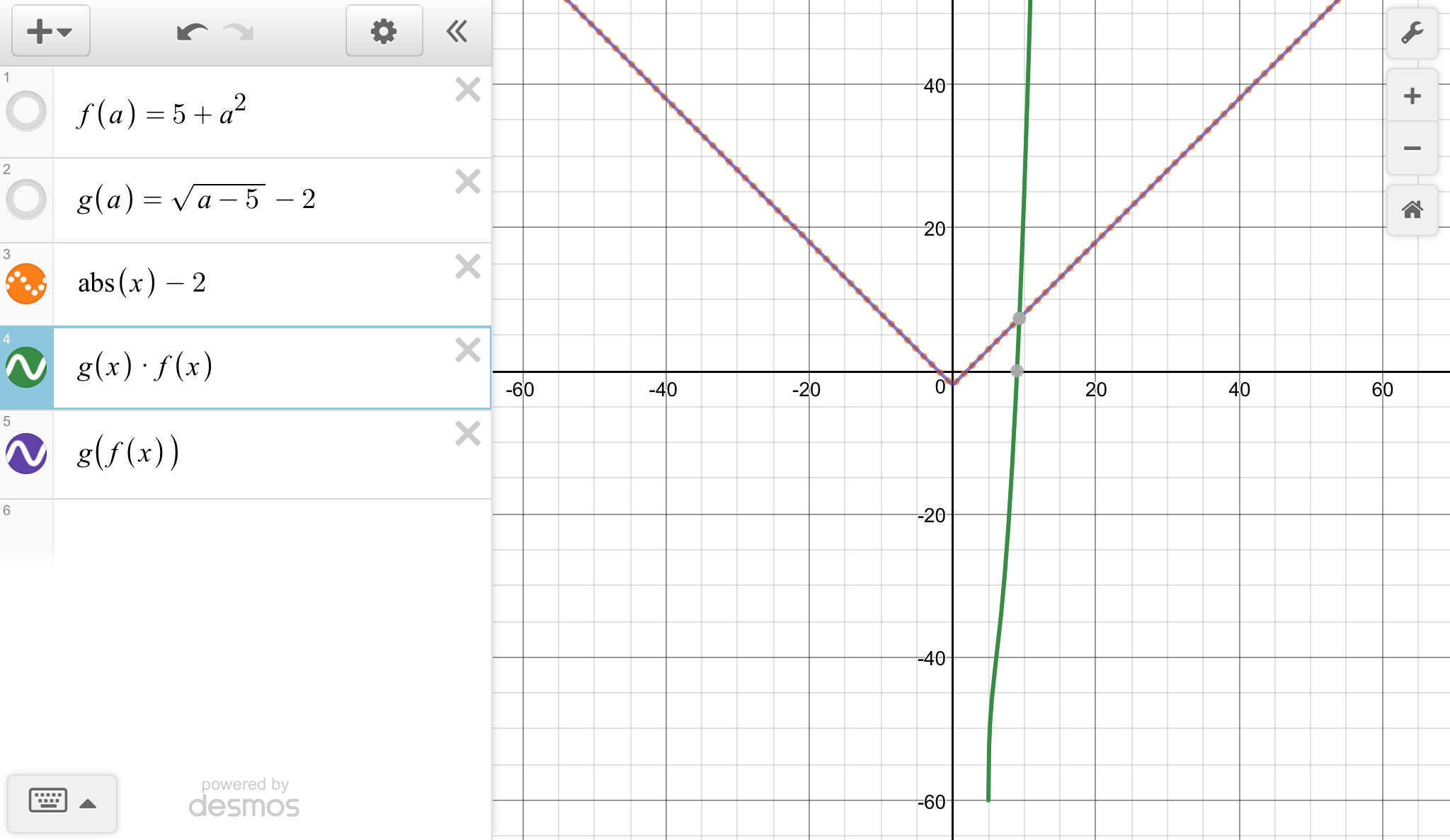This screenshot has height=840, width=1450.
Task: Delete the g(f(x)) expression
Action: (x=468, y=434)
